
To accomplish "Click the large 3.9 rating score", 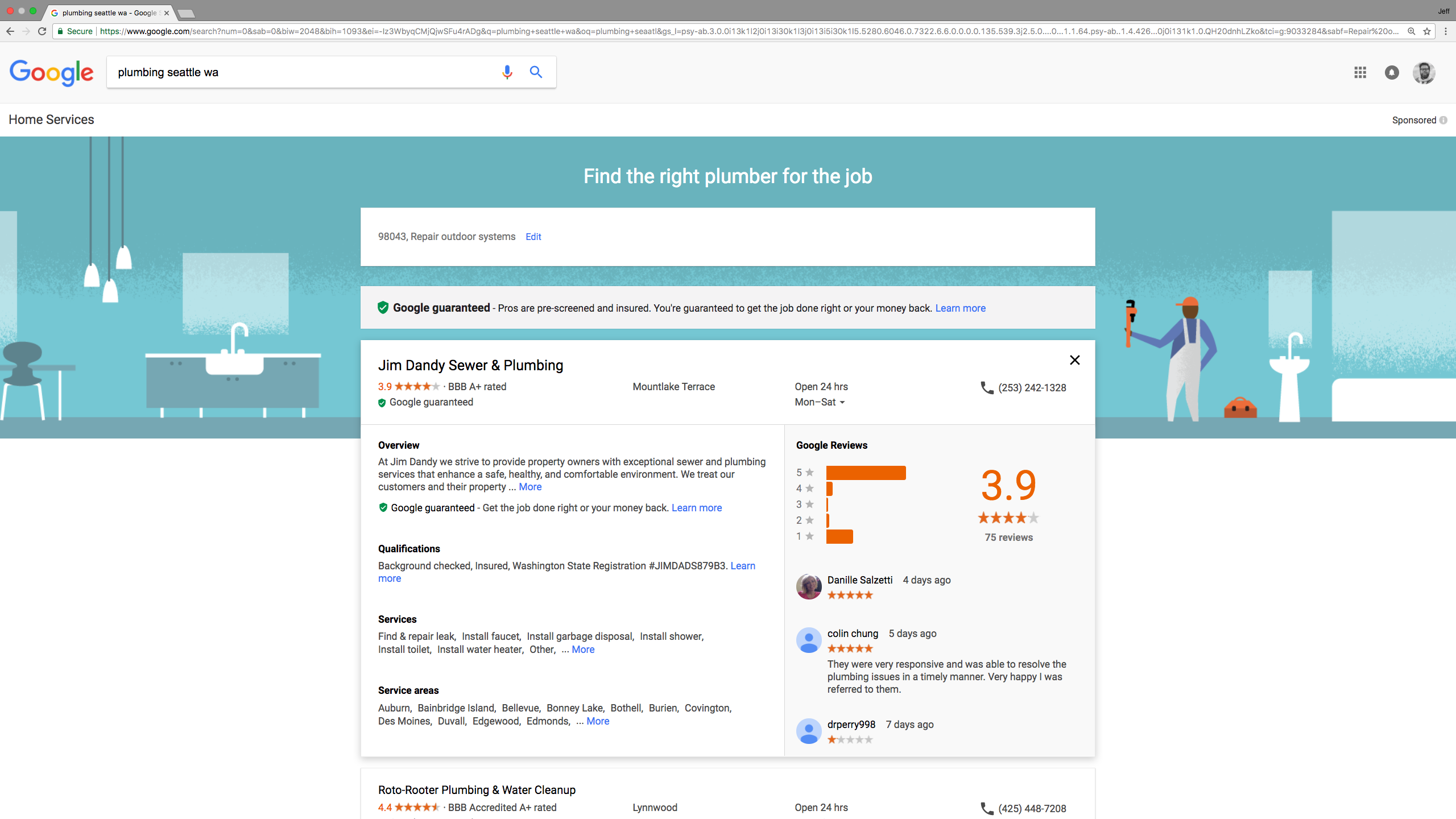I will click(x=1008, y=485).
